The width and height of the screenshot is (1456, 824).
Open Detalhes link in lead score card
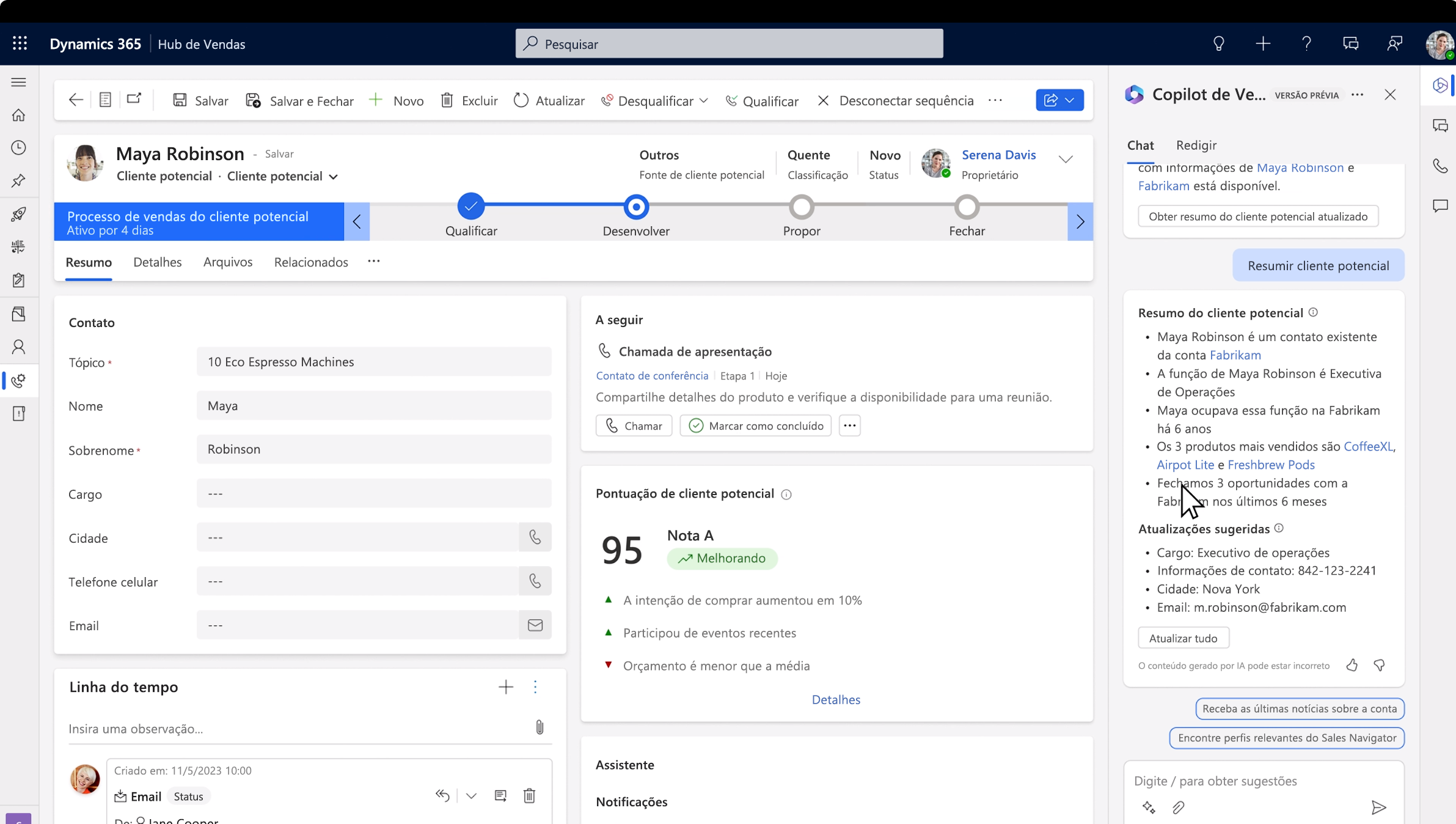pyautogui.click(x=836, y=699)
